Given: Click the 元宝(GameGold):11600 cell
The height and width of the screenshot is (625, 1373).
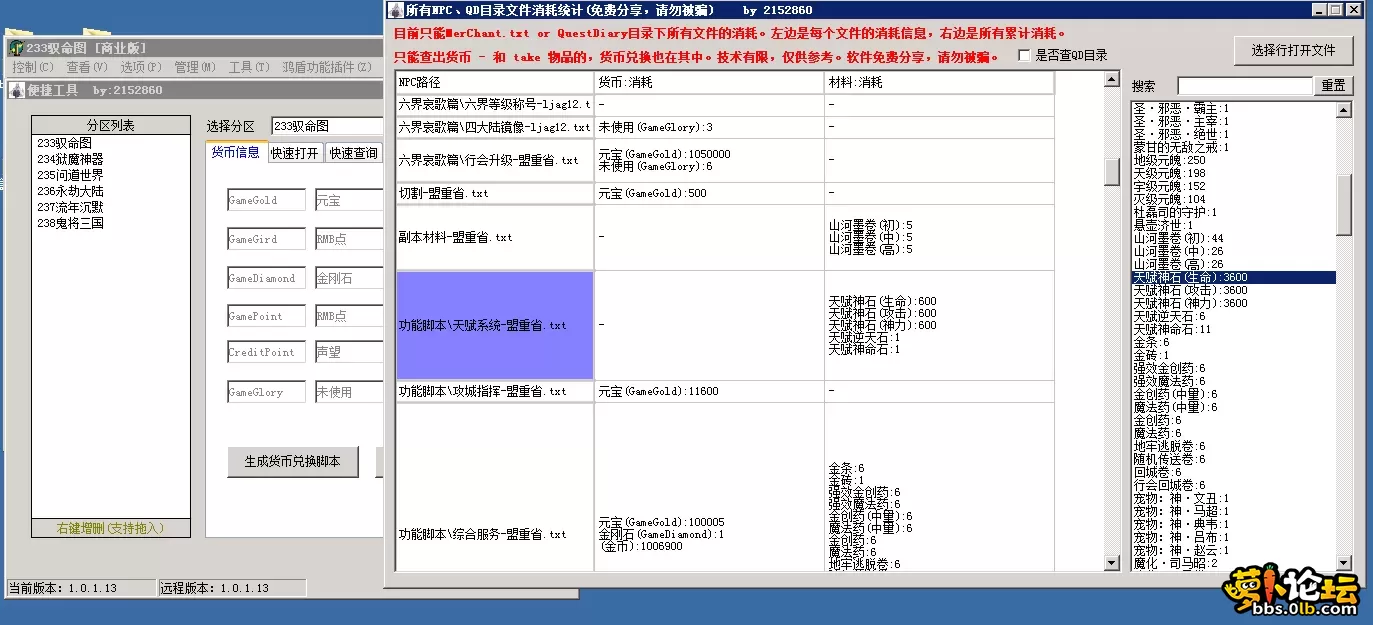Looking at the screenshot, I should click(709, 391).
